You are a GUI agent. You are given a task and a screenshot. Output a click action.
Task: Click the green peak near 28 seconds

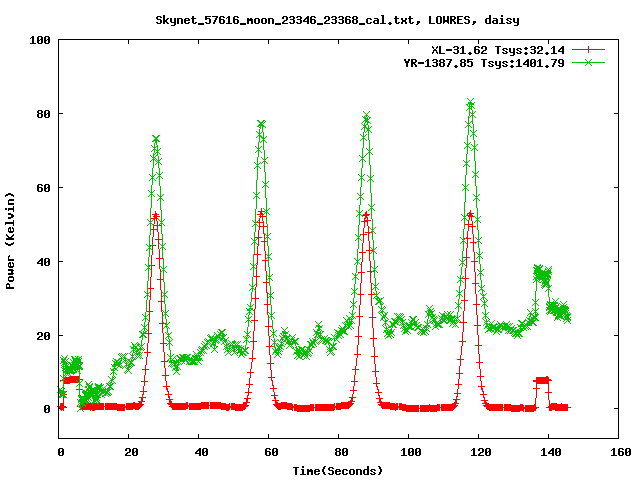(x=156, y=139)
